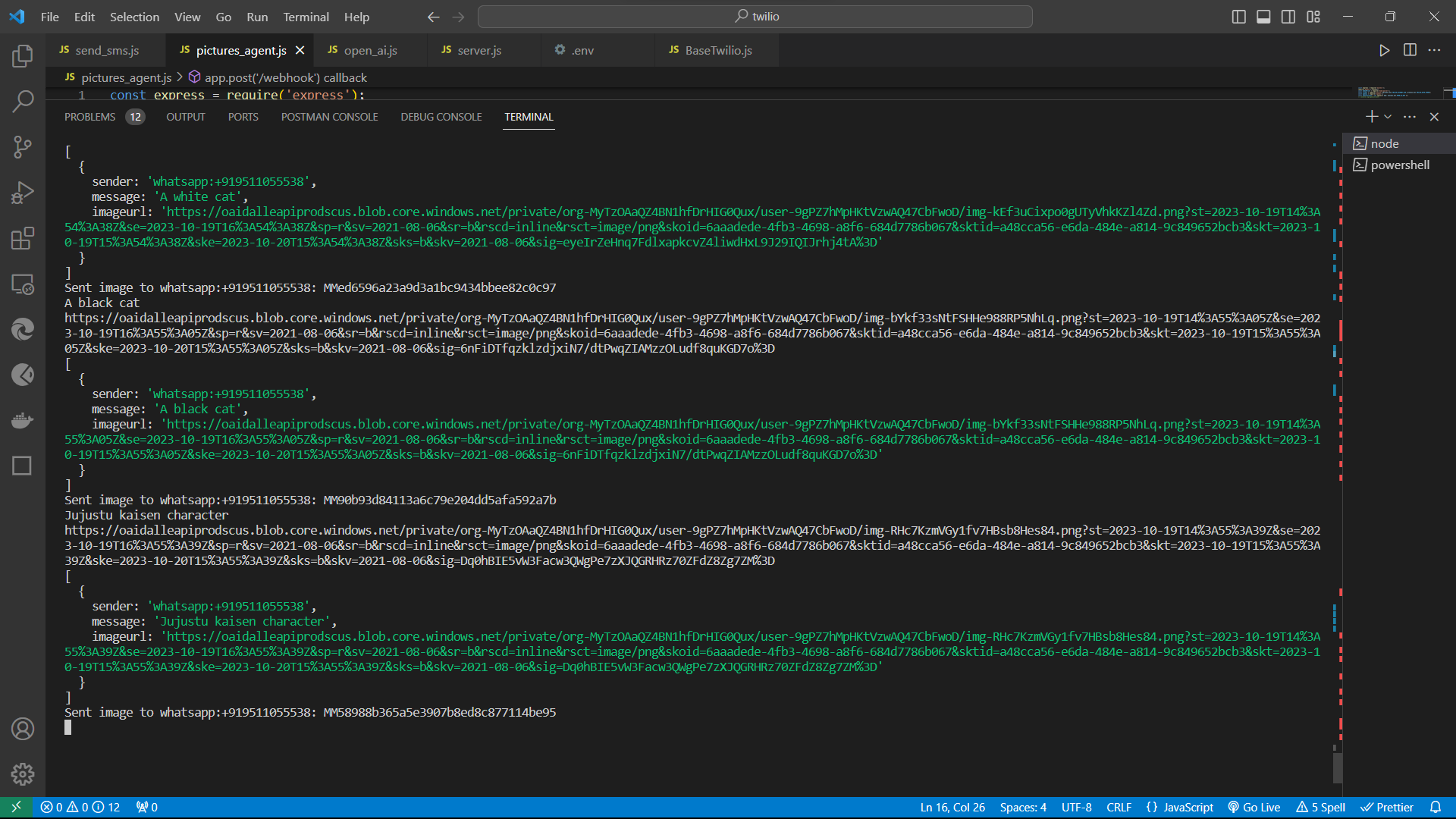Open the Extensions view
Screen dimensions: 1456x819
coord(23,238)
